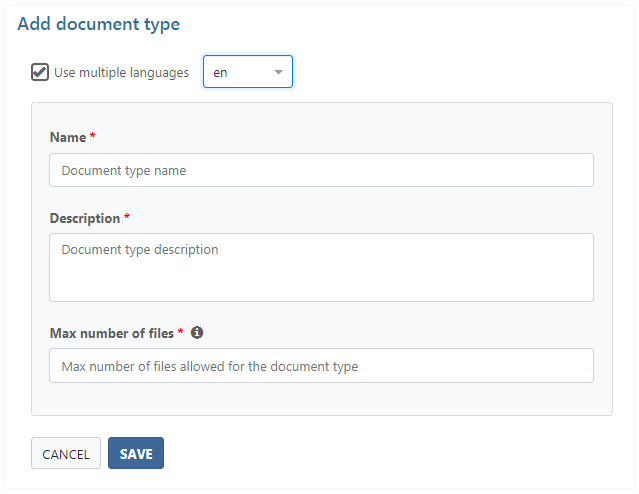Focus the Document type name field

tap(321, 170)
